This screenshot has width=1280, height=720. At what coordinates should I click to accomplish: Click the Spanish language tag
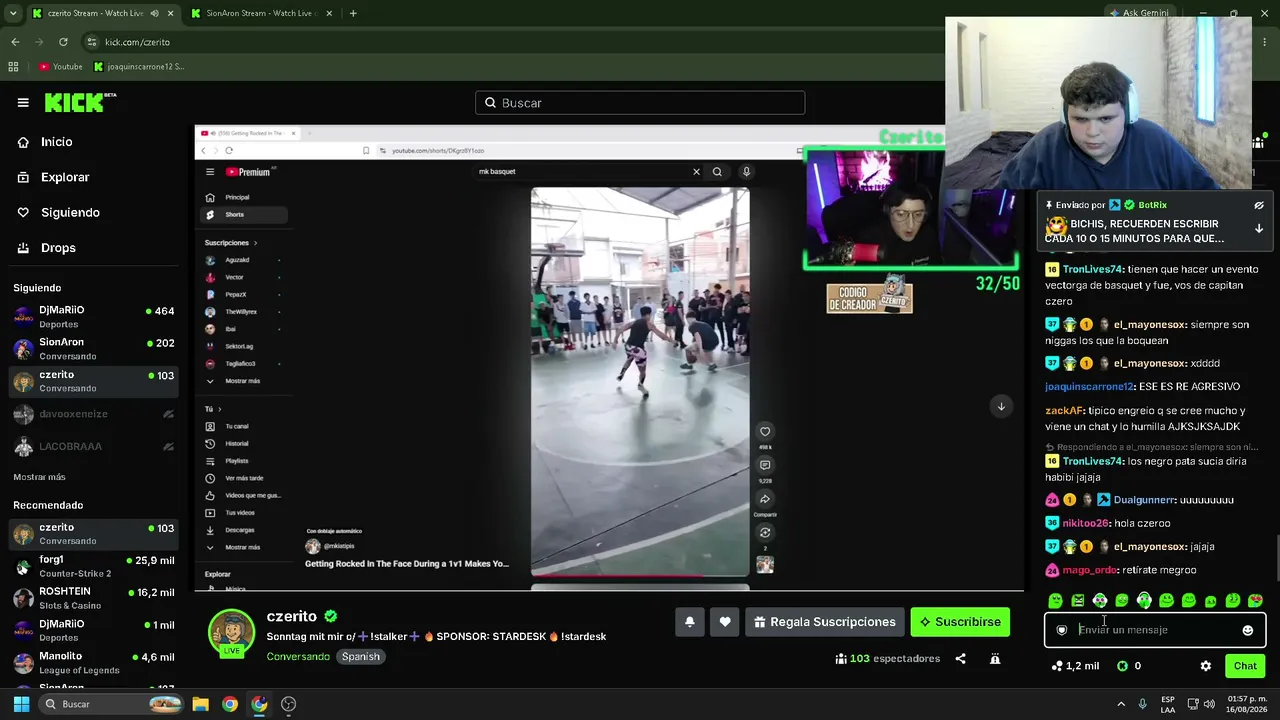click(360, 657)
